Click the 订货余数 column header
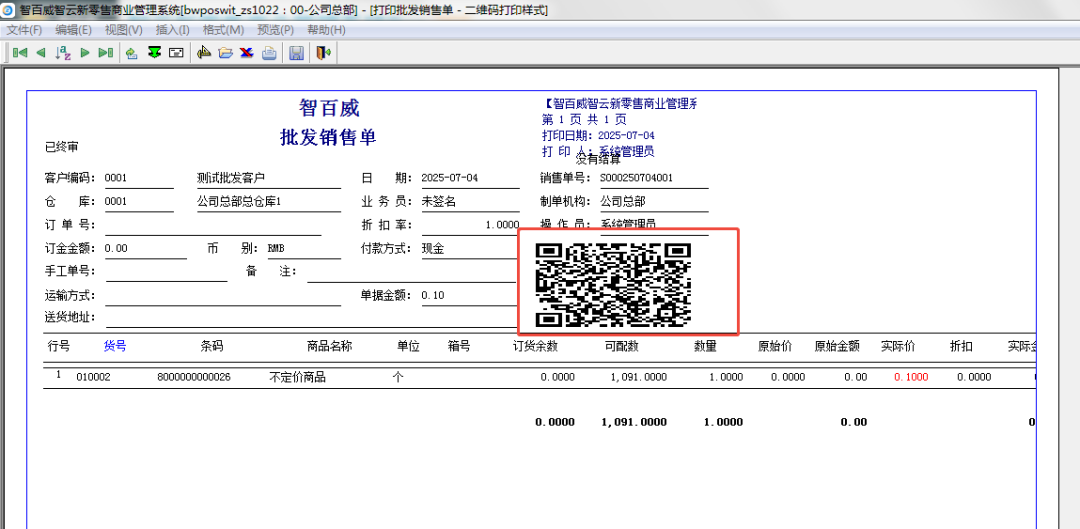 (x=535, y=346)
